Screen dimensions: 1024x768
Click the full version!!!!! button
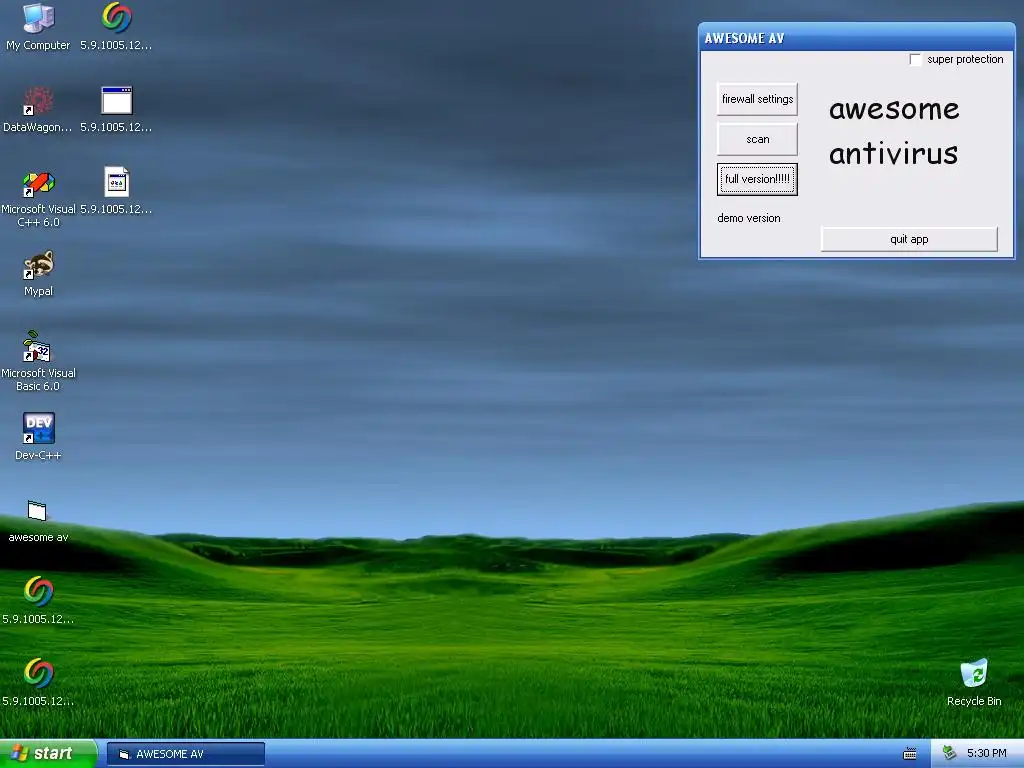click(758, 179)
